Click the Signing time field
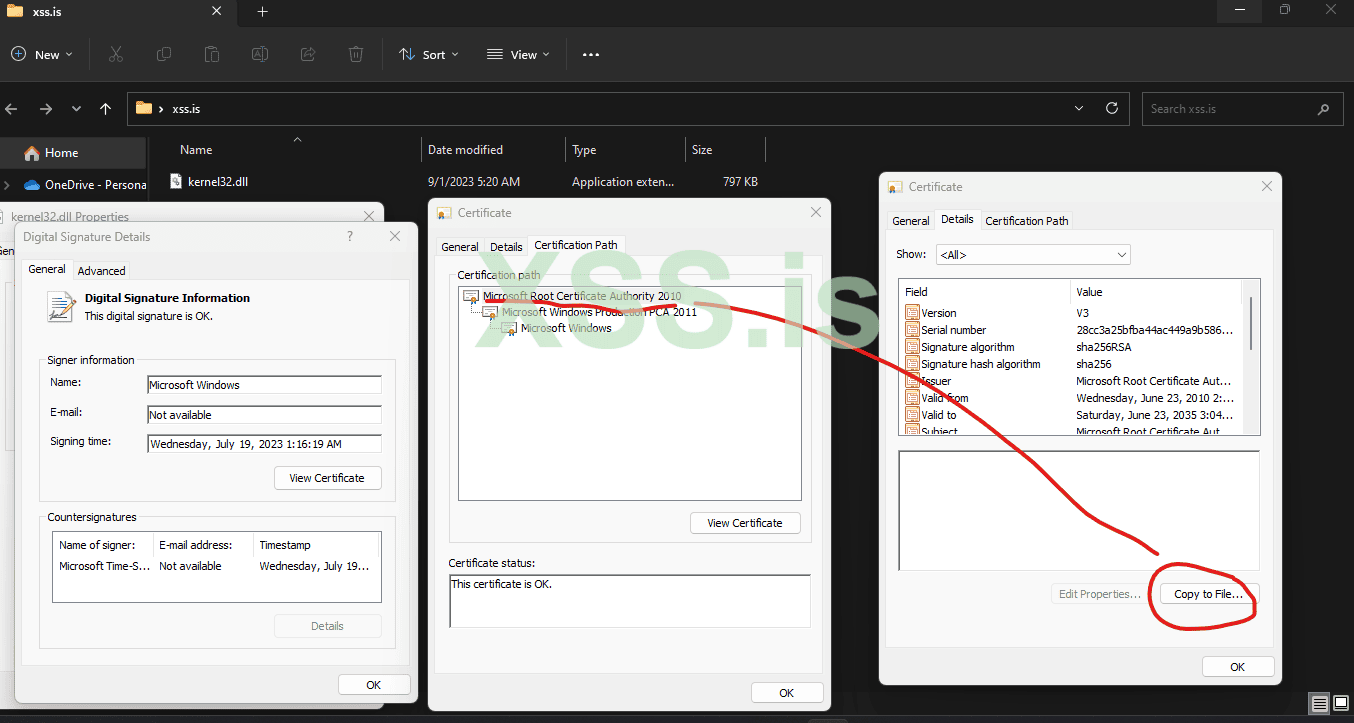 pos(264,444)
